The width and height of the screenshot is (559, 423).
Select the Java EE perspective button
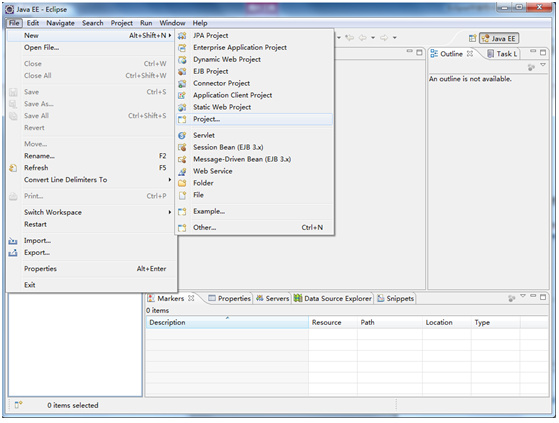pos(499,38)
